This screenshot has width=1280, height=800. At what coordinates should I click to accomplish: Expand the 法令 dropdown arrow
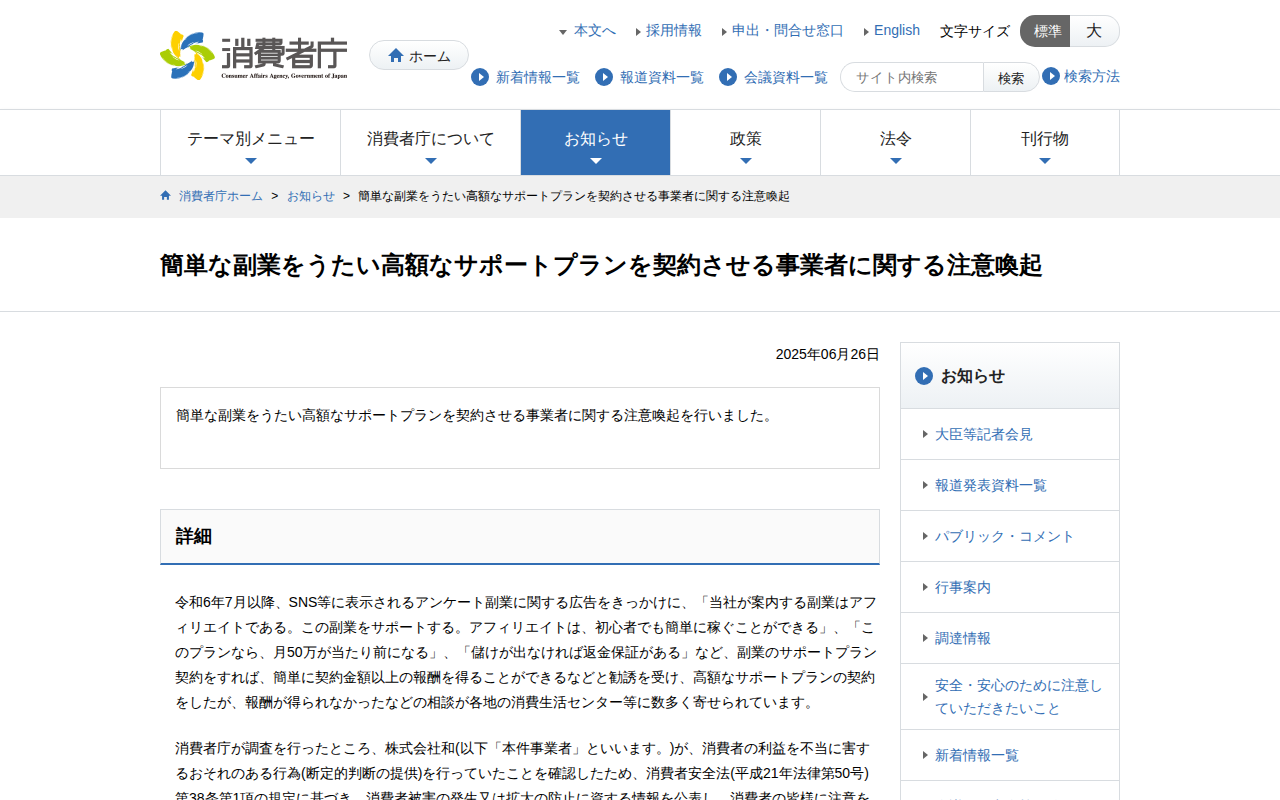[x=896, y=161]
